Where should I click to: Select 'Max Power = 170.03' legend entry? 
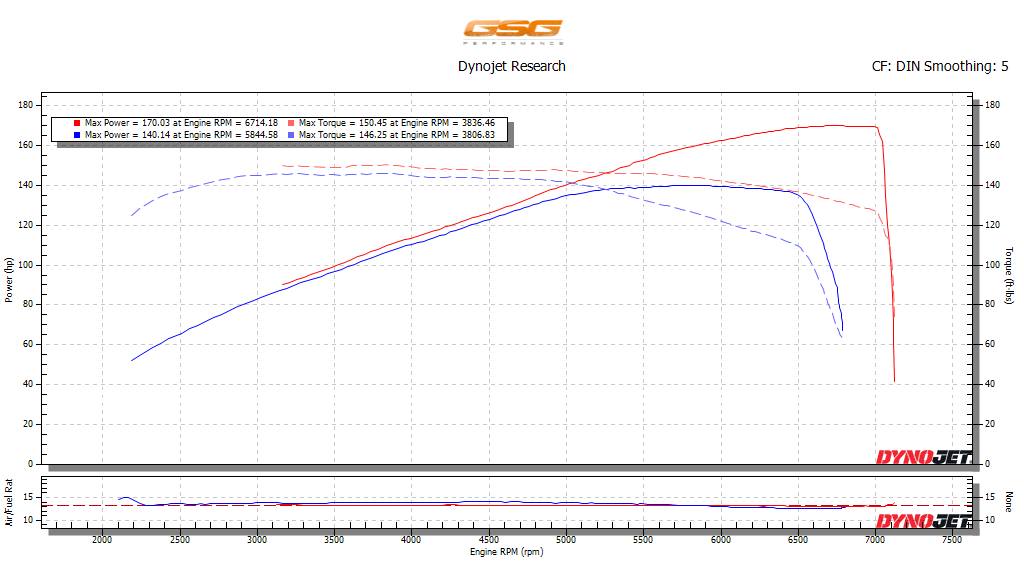pos(181,123)
